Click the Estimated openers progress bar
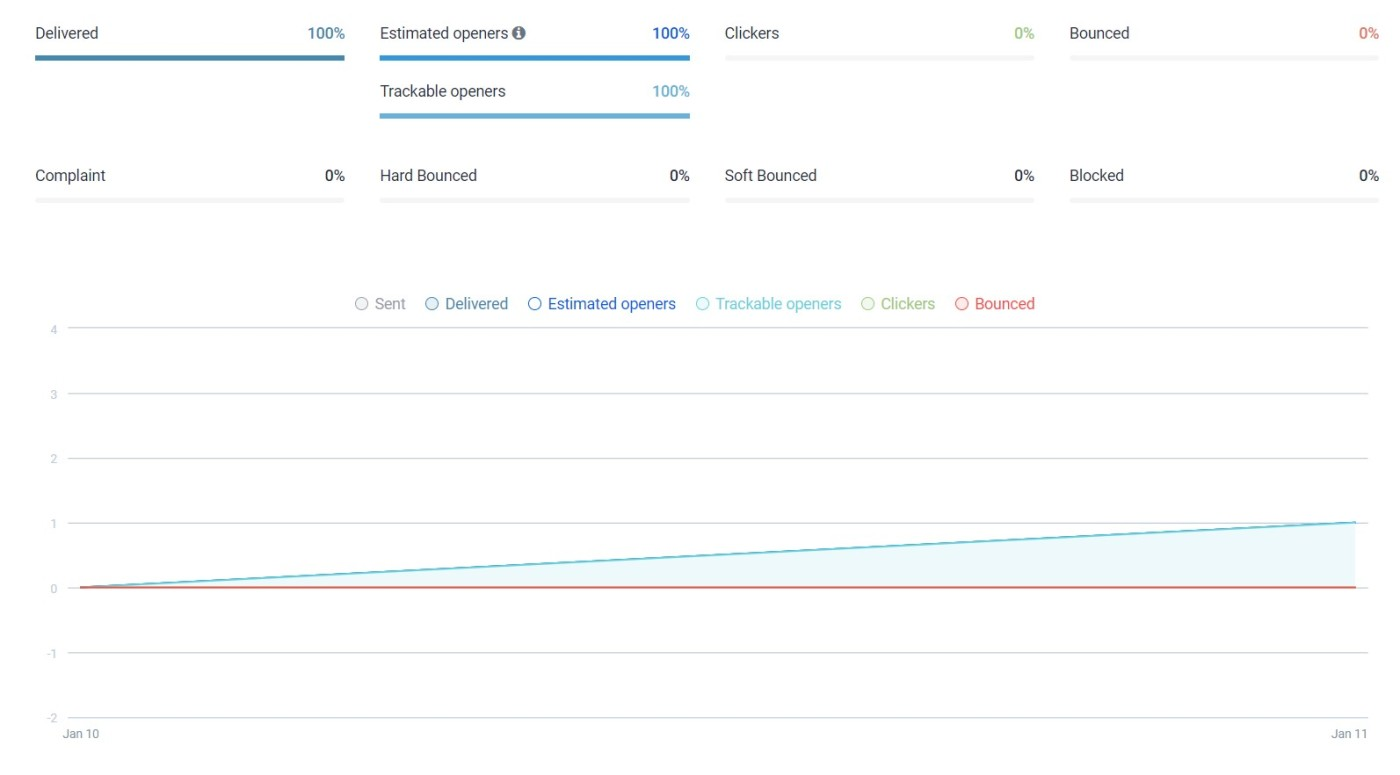 pyautogui.click(x=534, y=58)
